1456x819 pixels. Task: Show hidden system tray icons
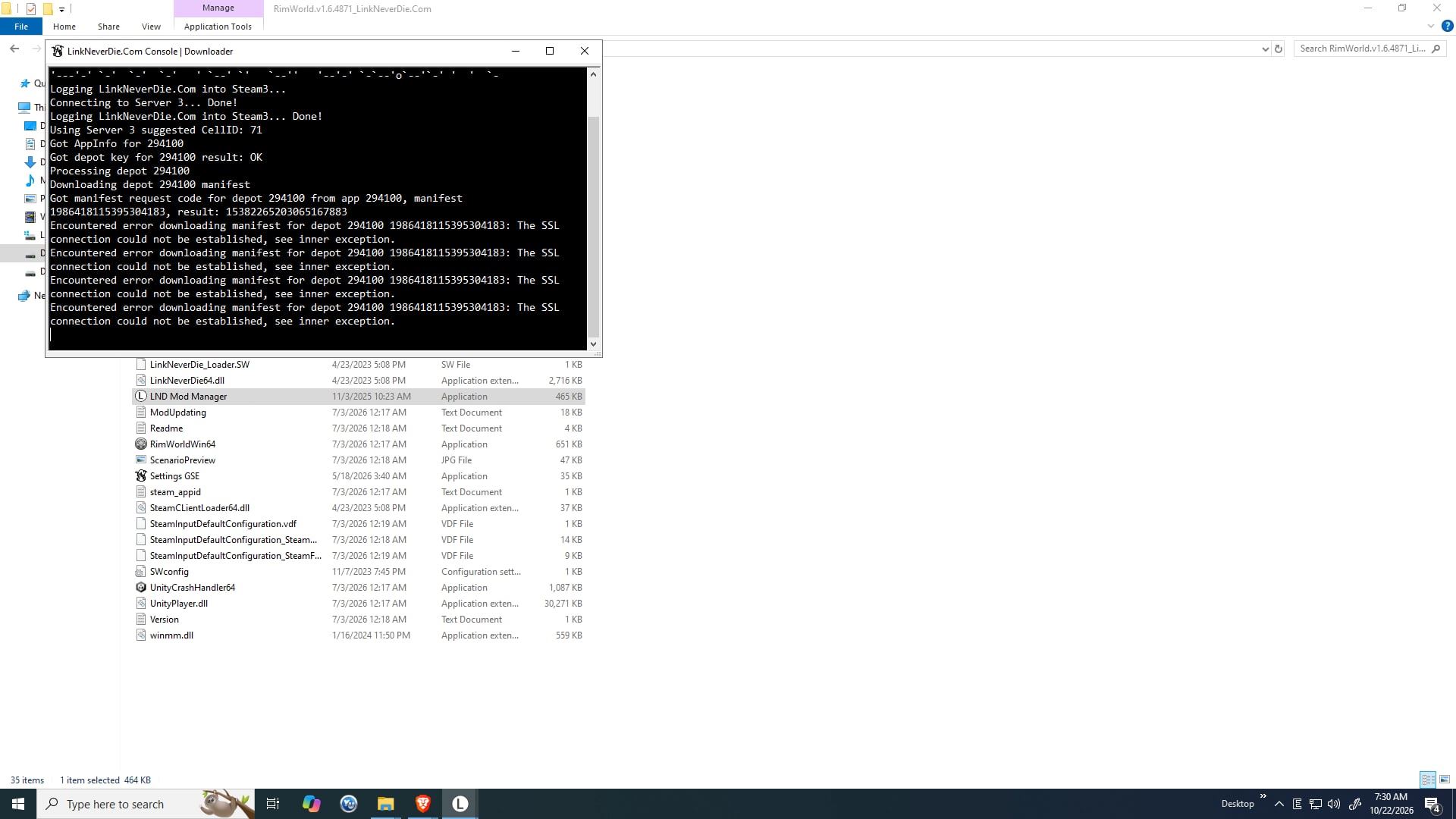[1279, 804]
